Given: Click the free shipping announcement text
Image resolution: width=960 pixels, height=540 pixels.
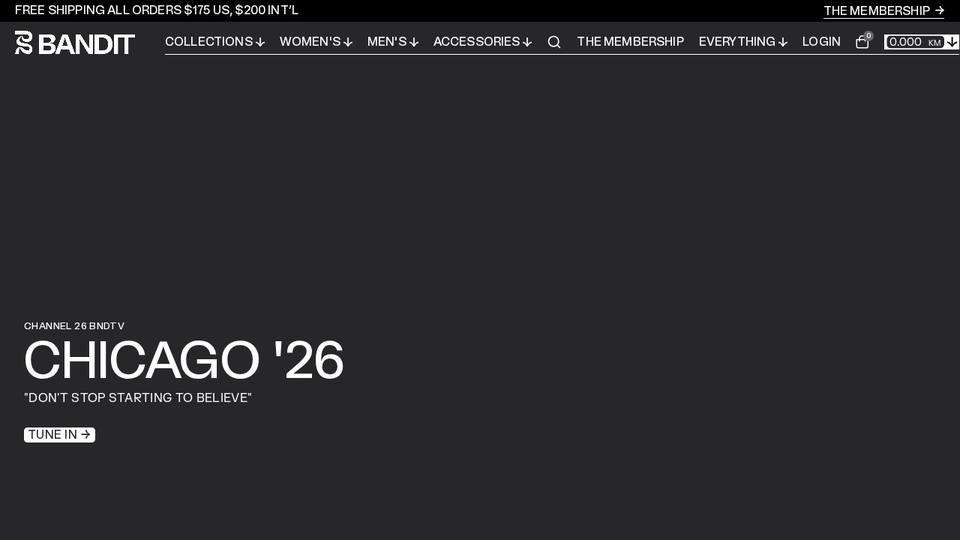Looking at the screenshot, I should coord(156,10).
